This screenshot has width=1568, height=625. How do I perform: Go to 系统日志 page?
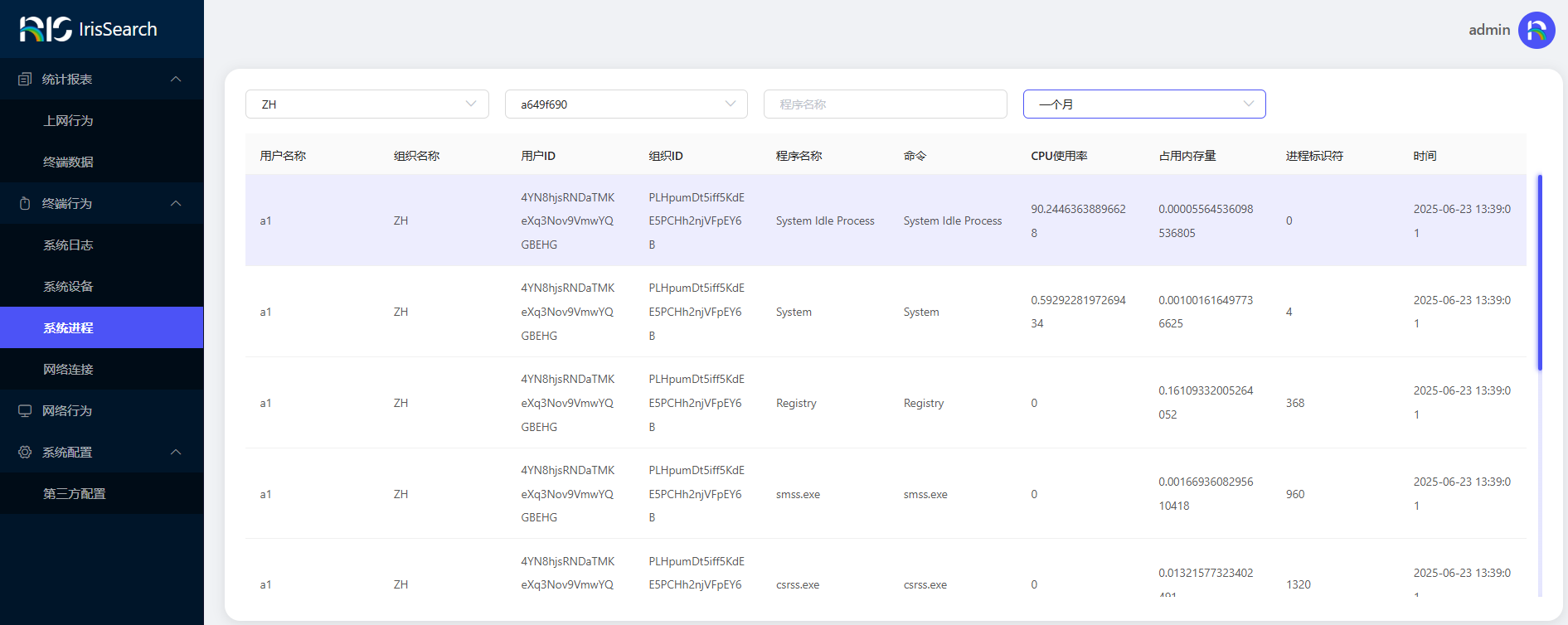[x=68, y=245]
